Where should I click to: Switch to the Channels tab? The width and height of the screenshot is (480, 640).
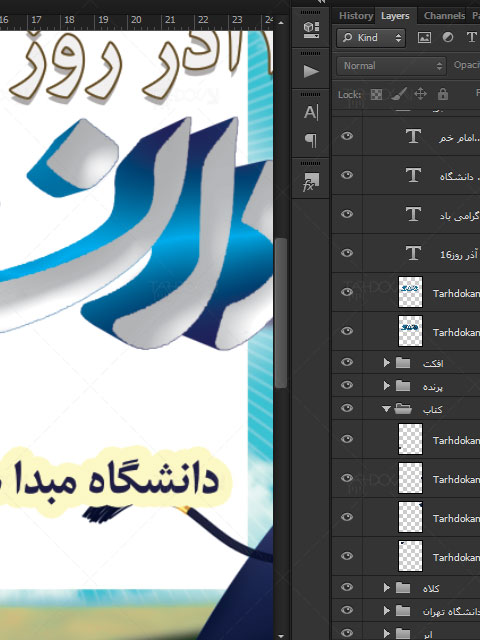coord(444,16)
